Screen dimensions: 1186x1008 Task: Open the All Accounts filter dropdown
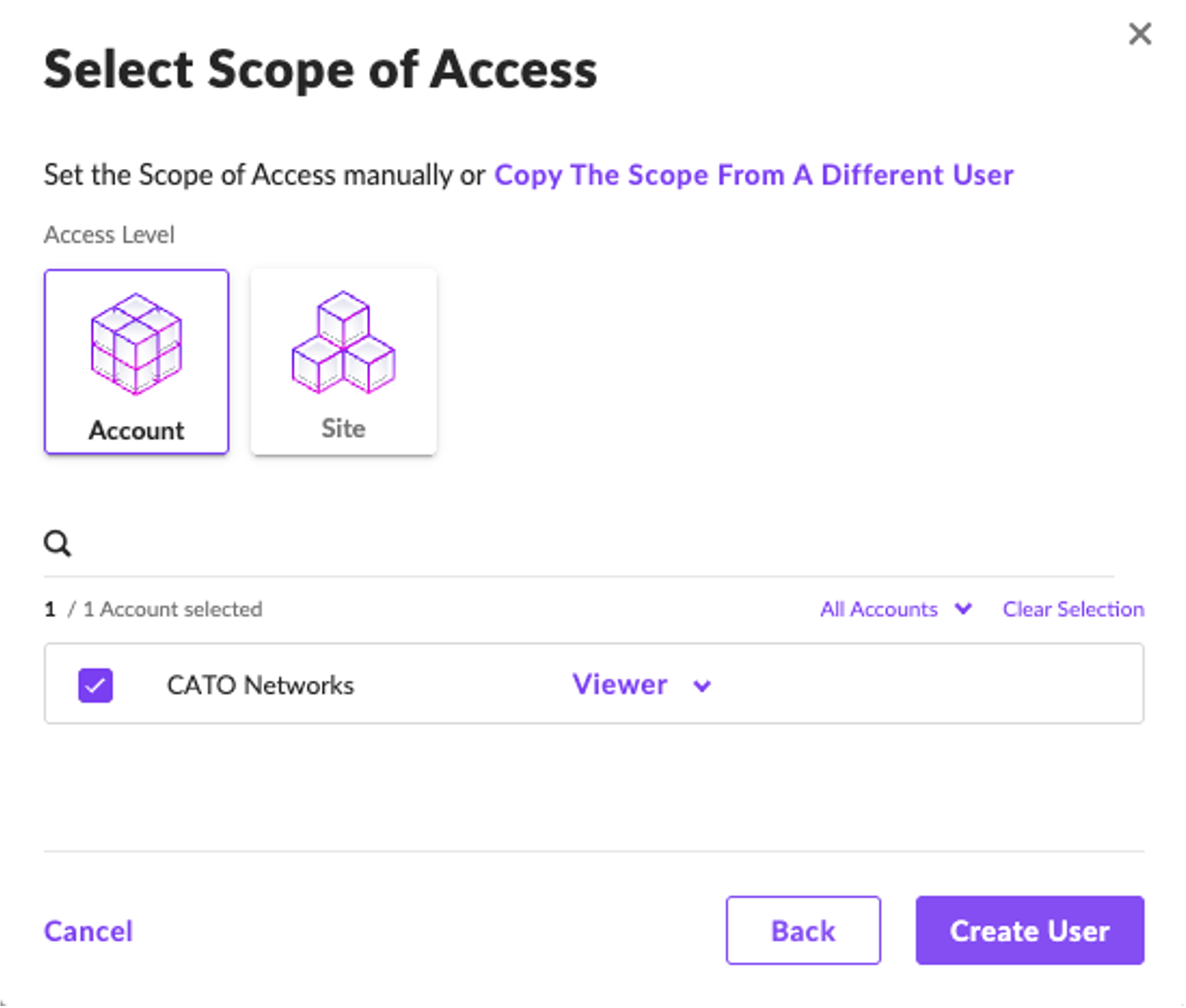coord(896,609)
